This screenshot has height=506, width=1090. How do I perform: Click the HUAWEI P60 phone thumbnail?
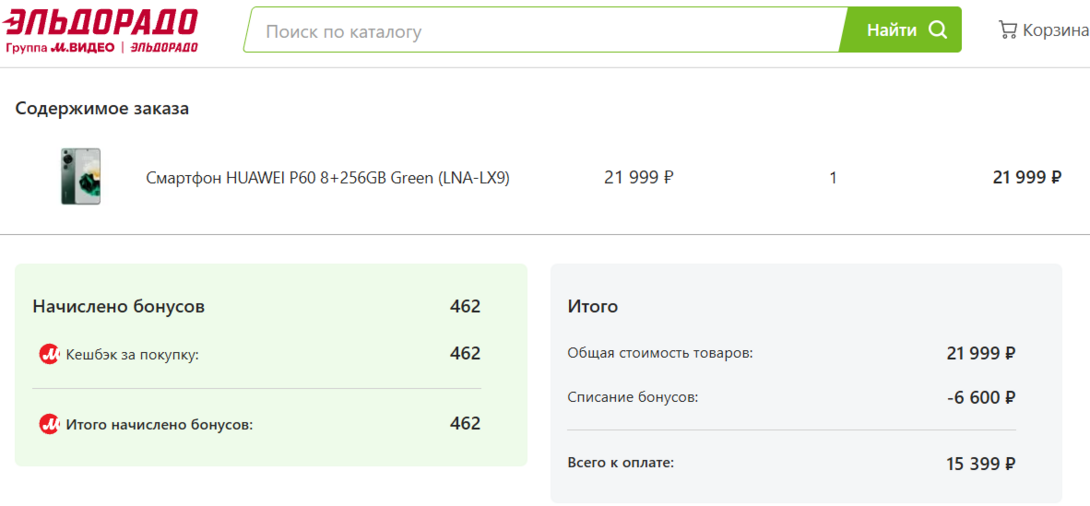[80, 177]
